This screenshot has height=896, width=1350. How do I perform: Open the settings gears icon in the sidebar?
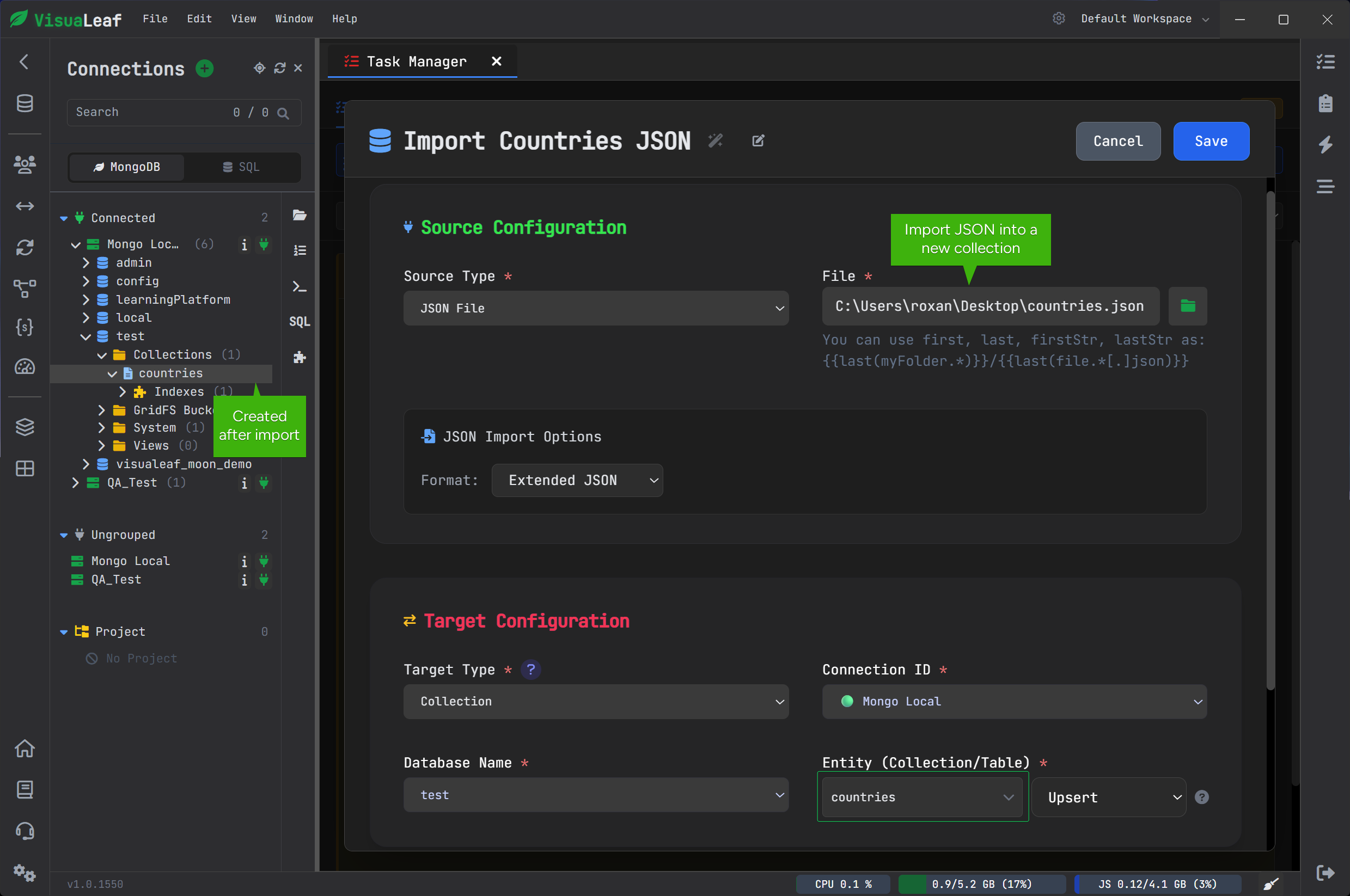tap(25, 873)
